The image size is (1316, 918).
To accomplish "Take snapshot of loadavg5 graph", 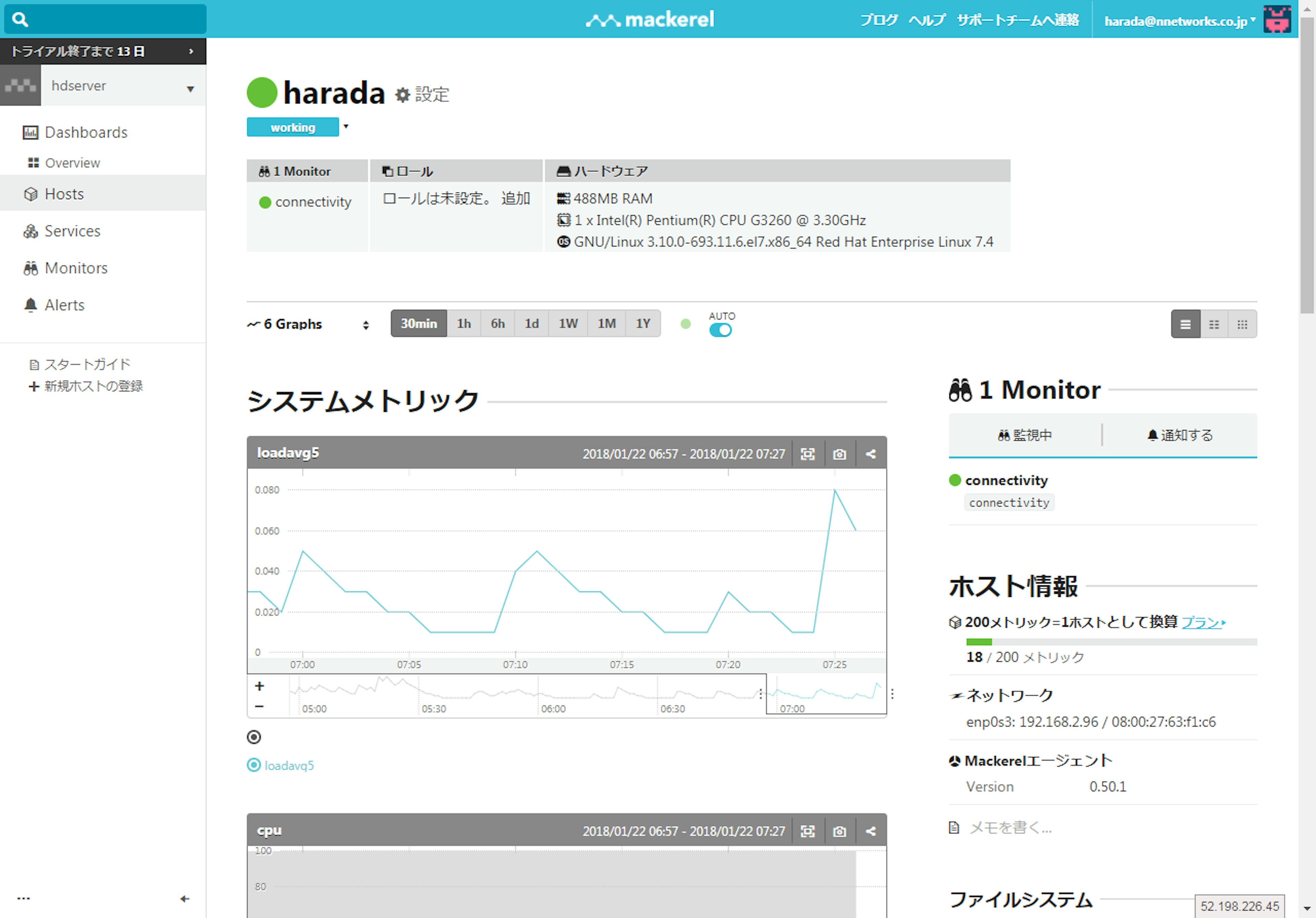I will [839, 454].
